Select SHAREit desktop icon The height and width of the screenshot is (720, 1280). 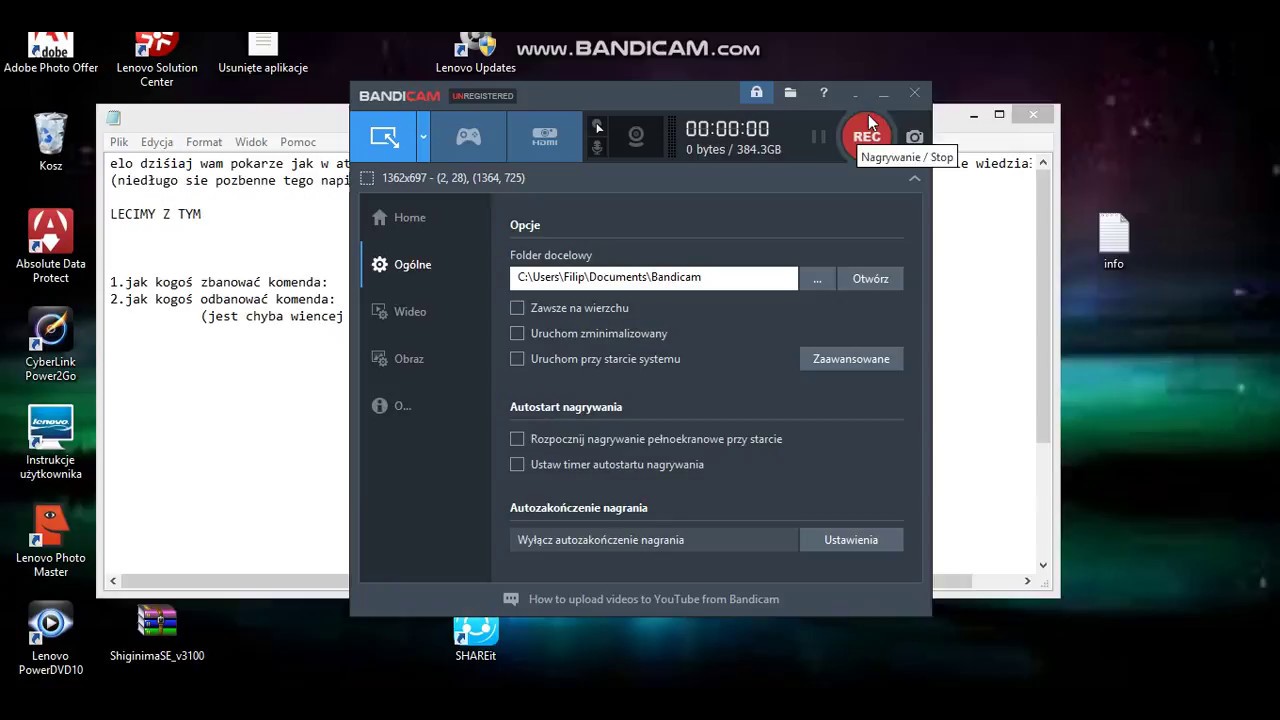pos(476,640)
